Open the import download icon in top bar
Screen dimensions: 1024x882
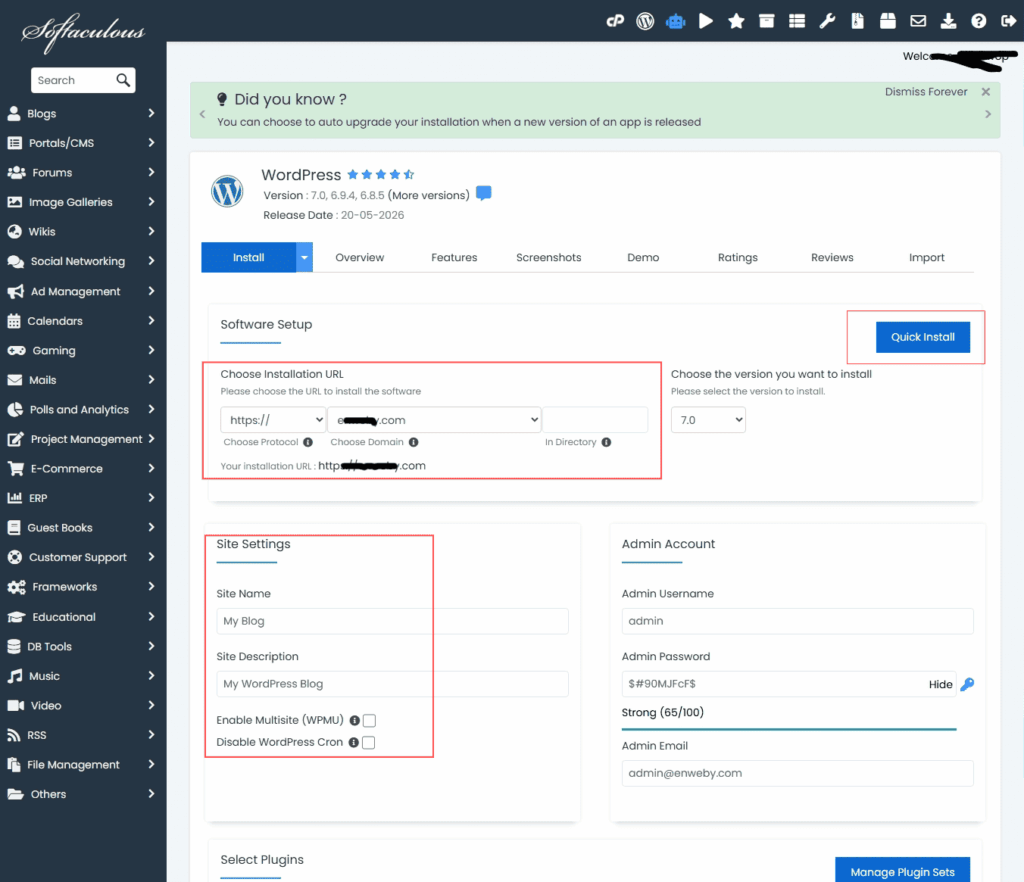coord(948,22)
